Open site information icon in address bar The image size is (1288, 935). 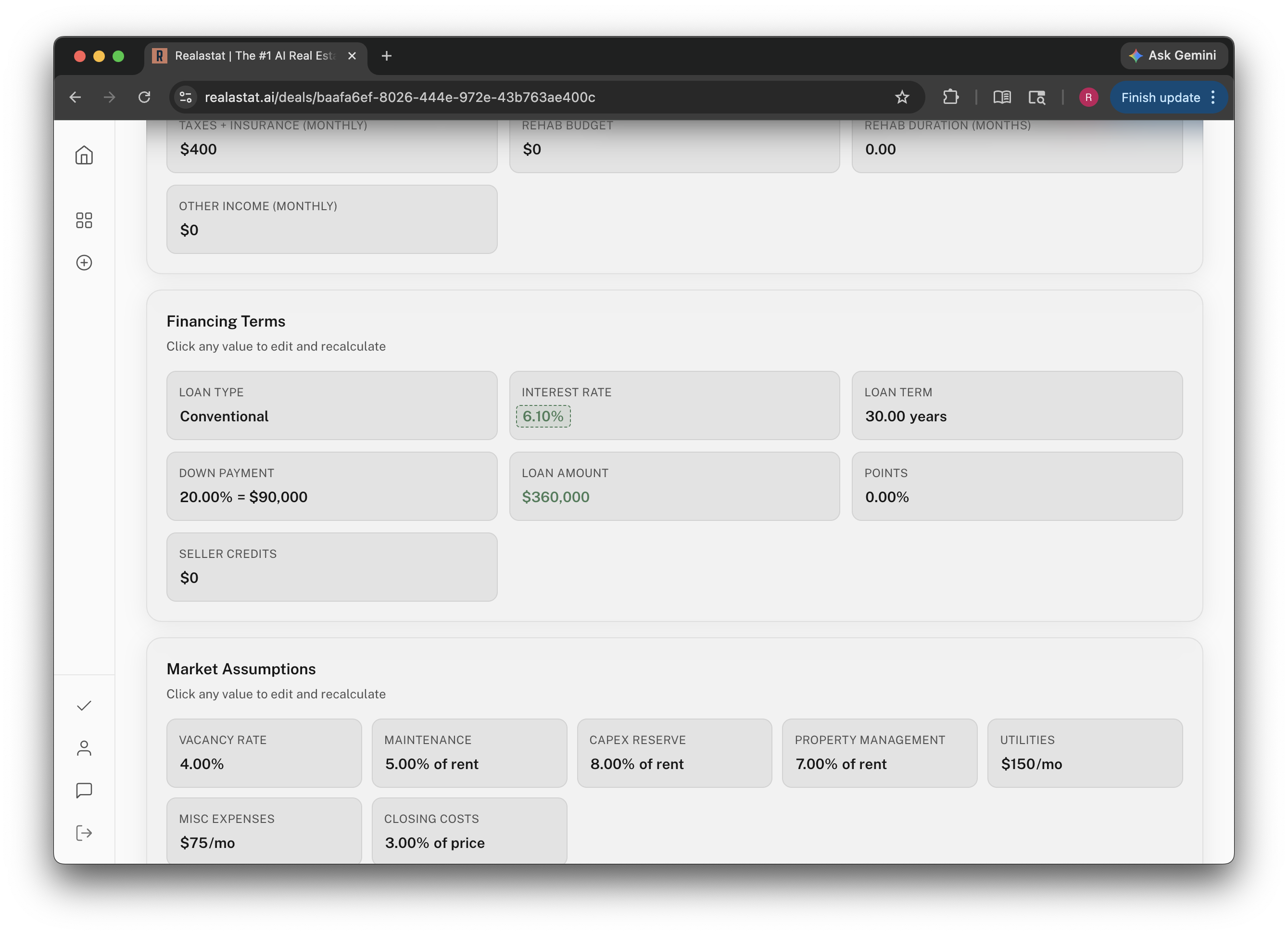pyautogui.click(x=186, y=97)
